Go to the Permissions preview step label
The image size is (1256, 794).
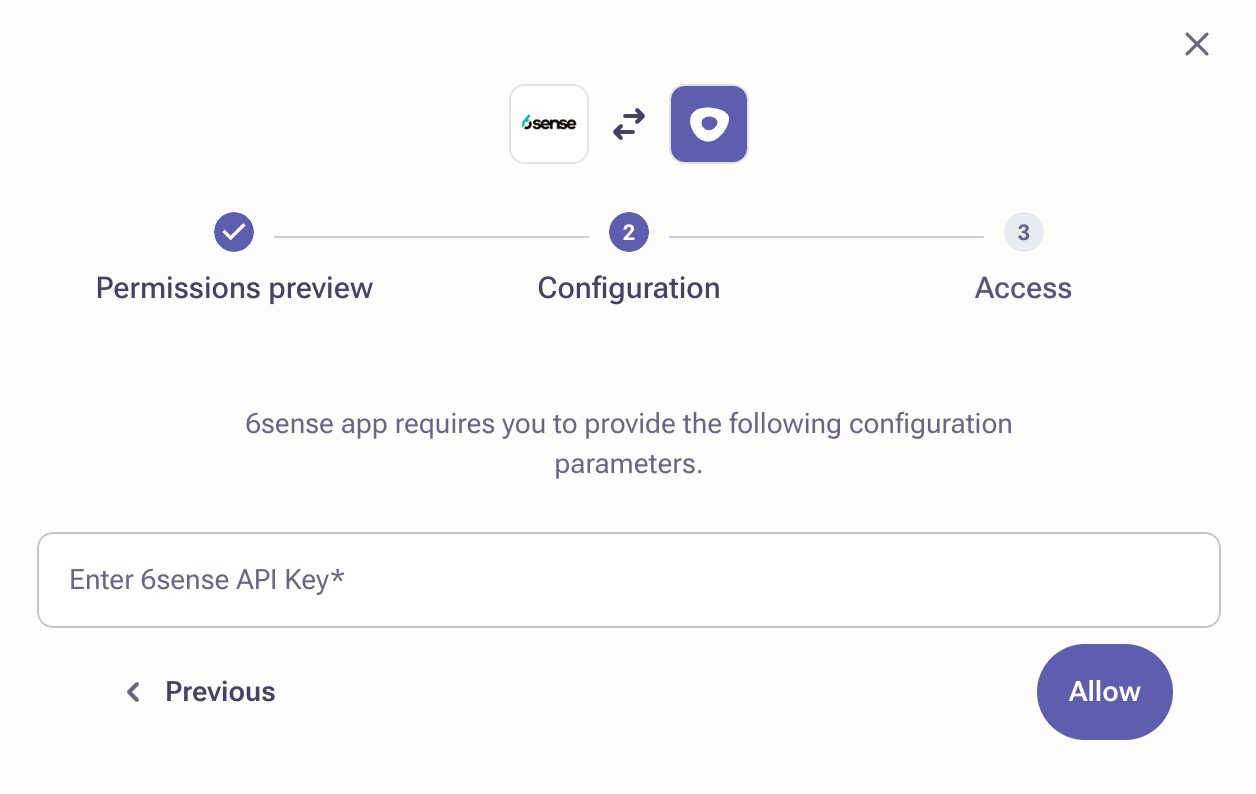[234, 288]
